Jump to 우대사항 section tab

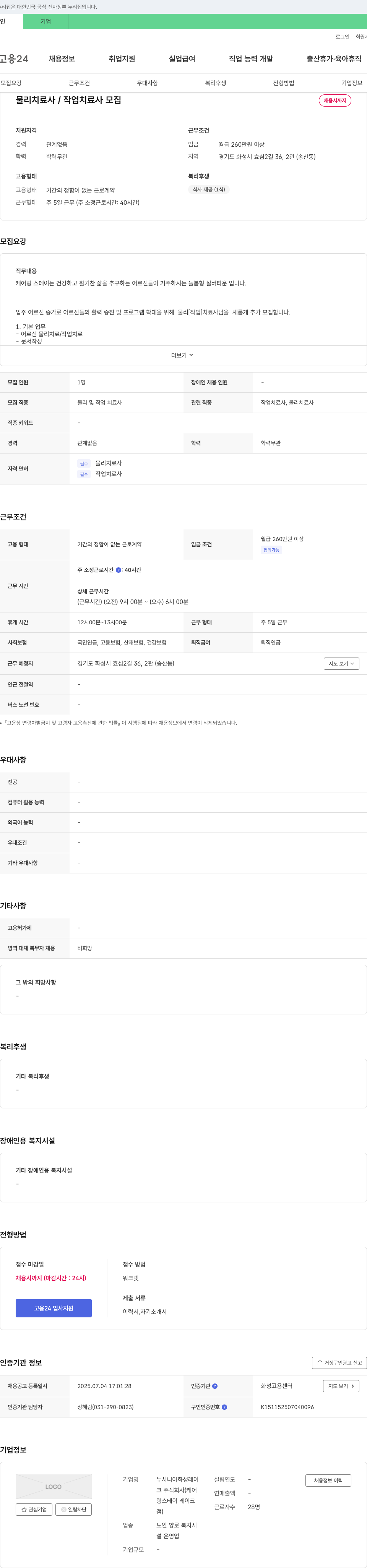tap(147, 83)
